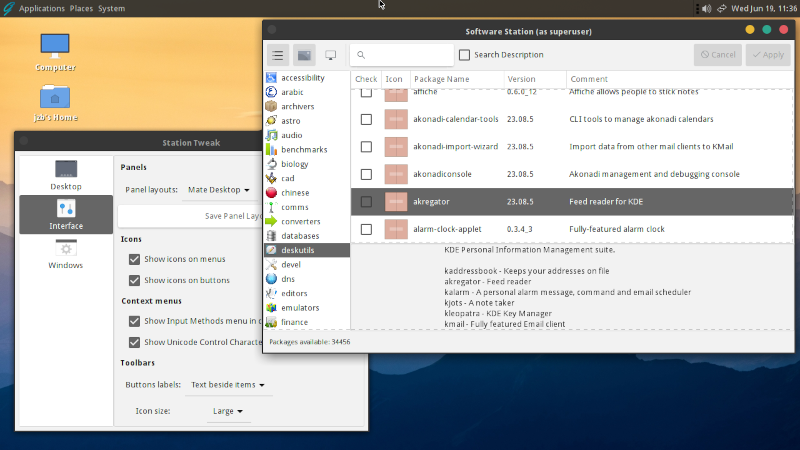This screenshot has height=450, width=800.
Task: Uncheck Show icons on menus
Action: coord(134,259)
